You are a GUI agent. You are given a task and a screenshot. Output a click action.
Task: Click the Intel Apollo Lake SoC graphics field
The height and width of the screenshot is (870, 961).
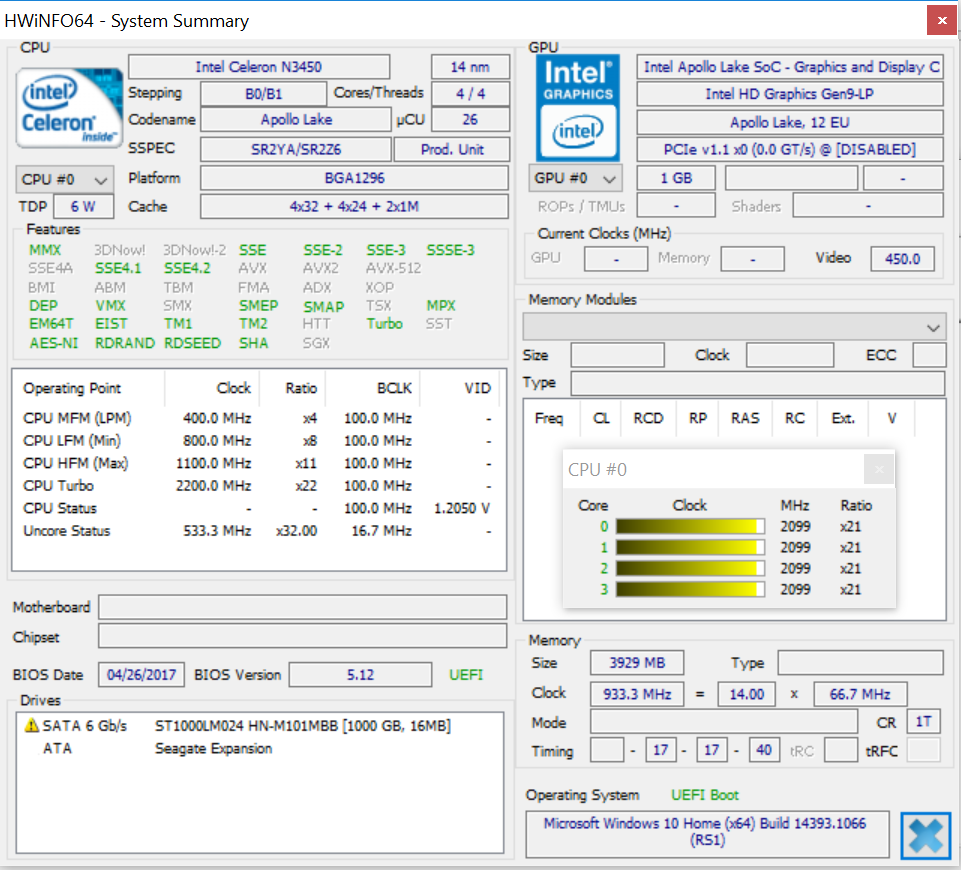790,67
